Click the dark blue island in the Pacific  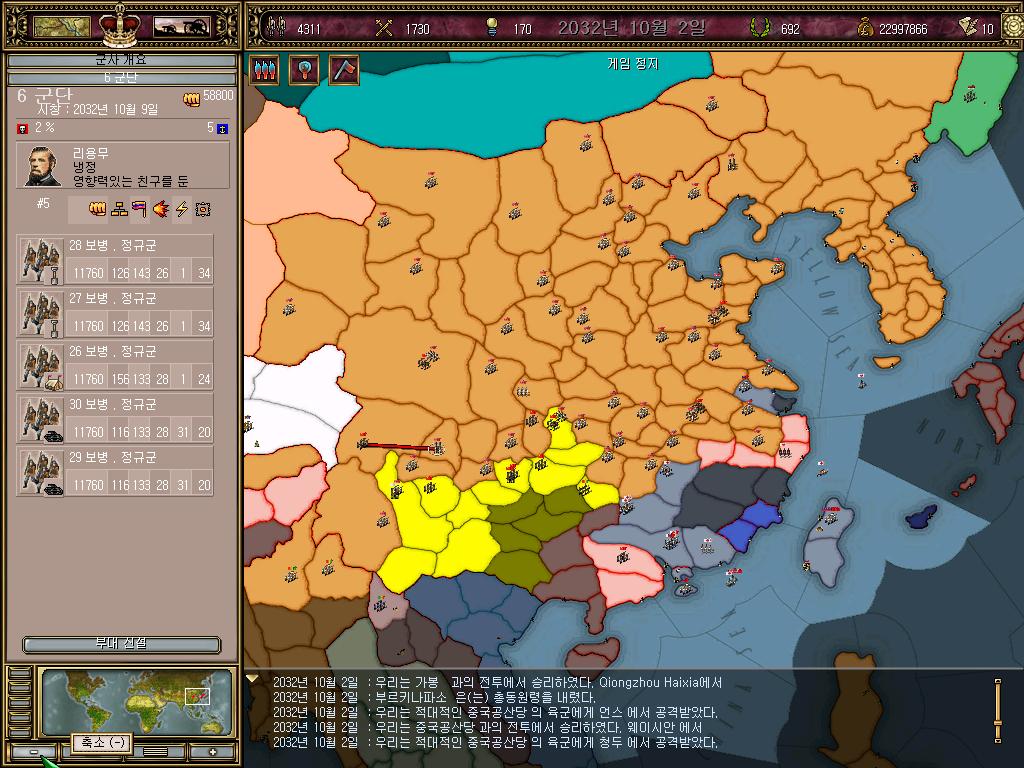pyautogui.click(x=921, y=515)
